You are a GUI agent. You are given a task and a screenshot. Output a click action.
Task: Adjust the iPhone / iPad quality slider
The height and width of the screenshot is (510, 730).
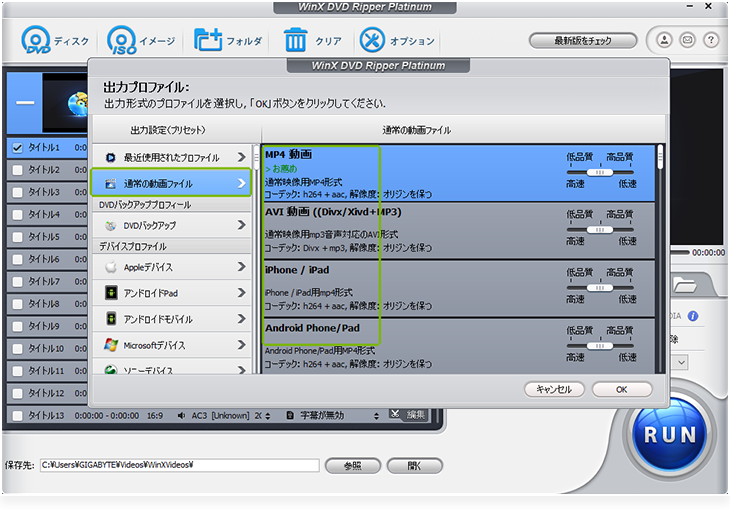coord(600,288)
